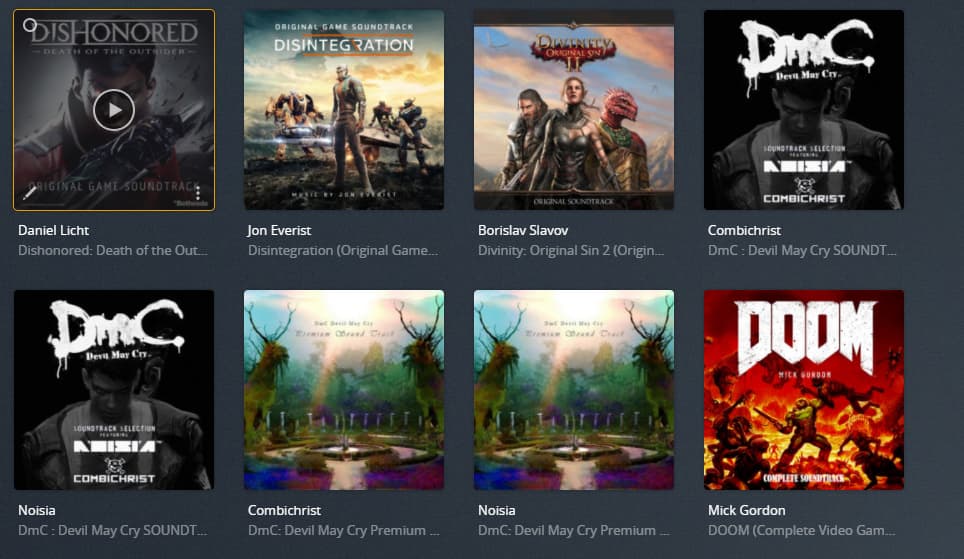Open Noisia's DmC Premium Sound Track cover
The height and width of the screenshot is (559, 964).
coord(574,390)
